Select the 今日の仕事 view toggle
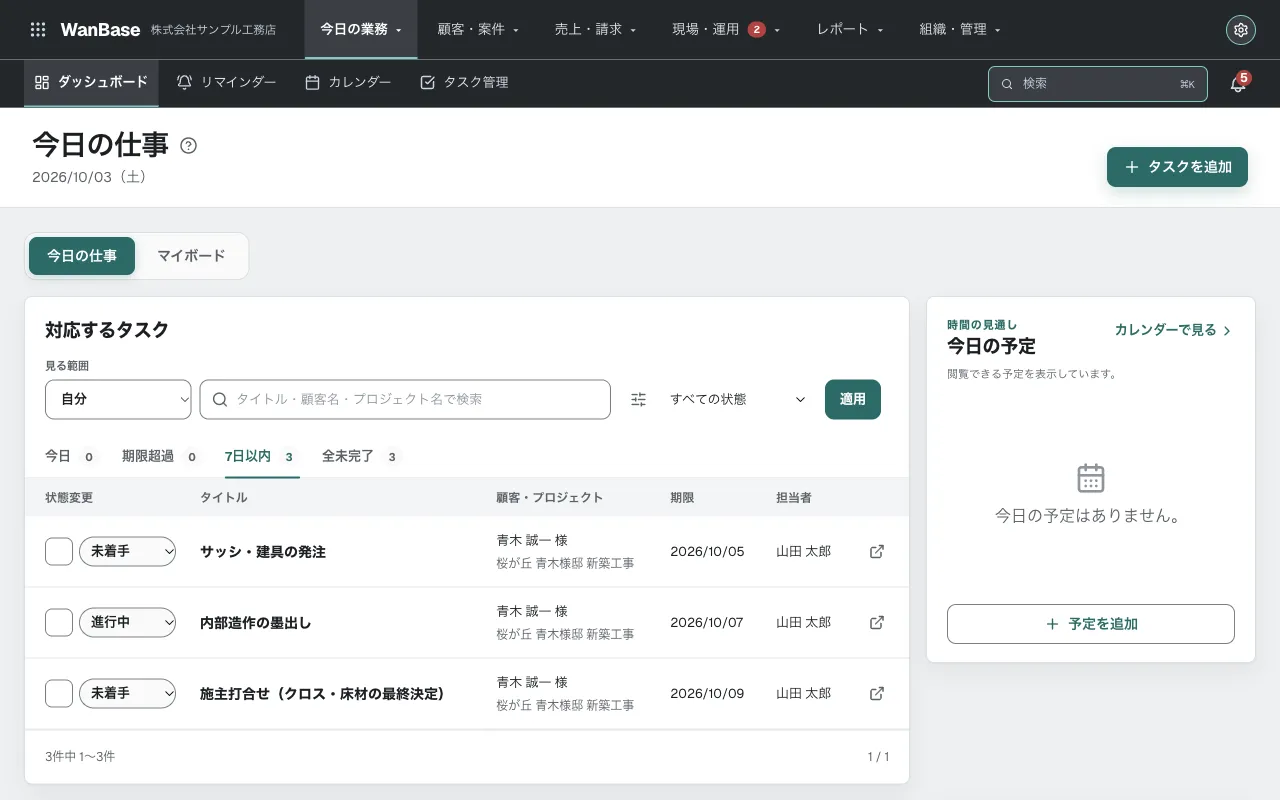The image size is (1280, 800). tap(82, 256)
